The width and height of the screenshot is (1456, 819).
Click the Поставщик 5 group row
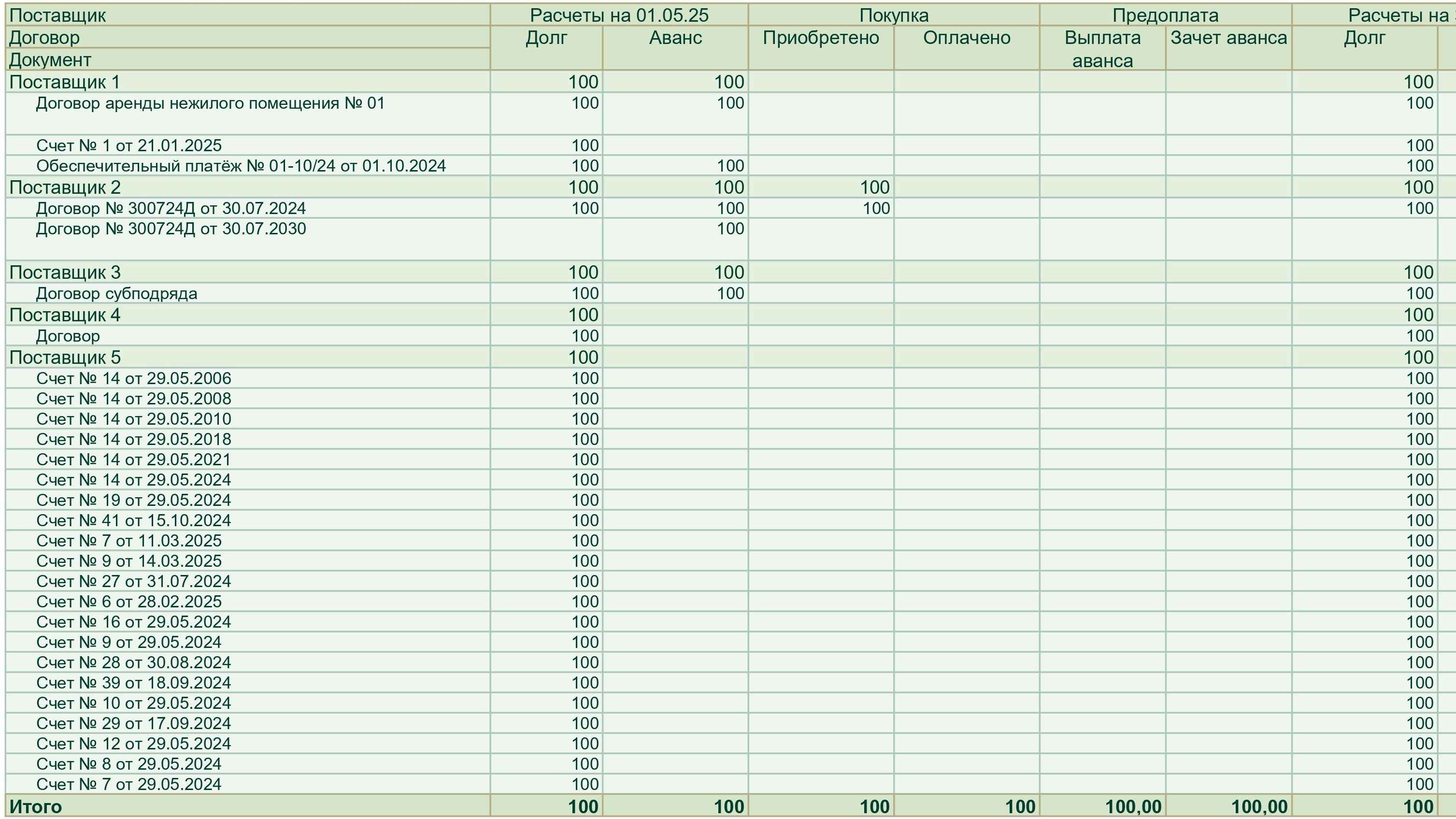(64, 357)
